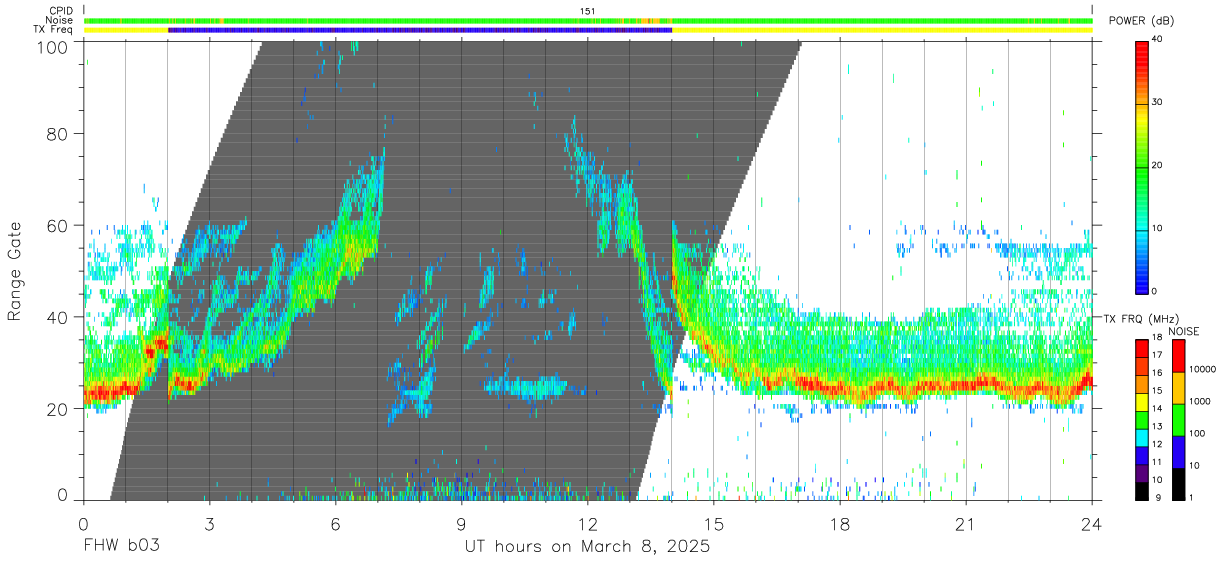1228x567 pixels.
Task: Click UT hour tick label '12'
Action: coord(587,523)
